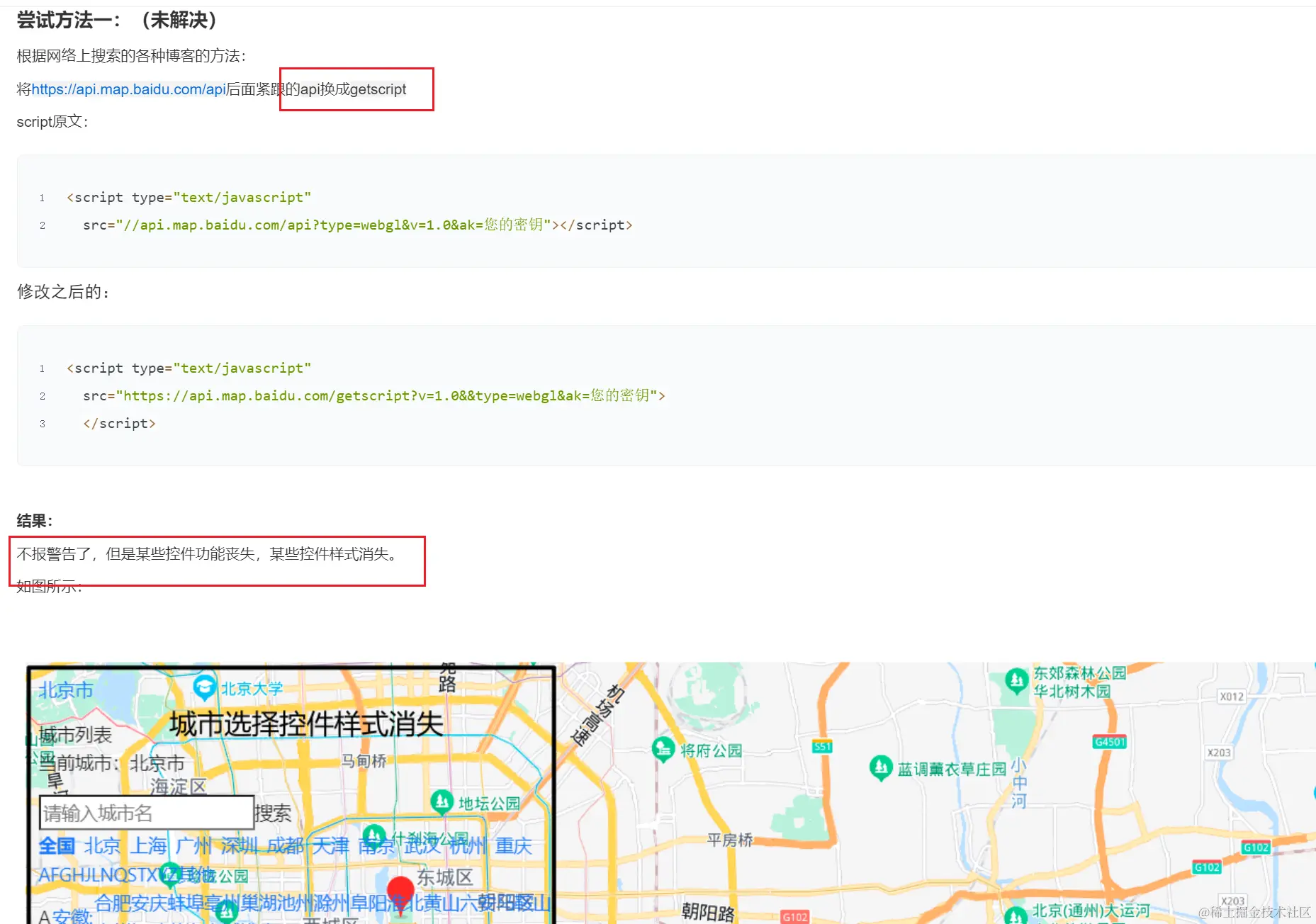Click the 朝阳路 road label

click(x=708, y=911)
